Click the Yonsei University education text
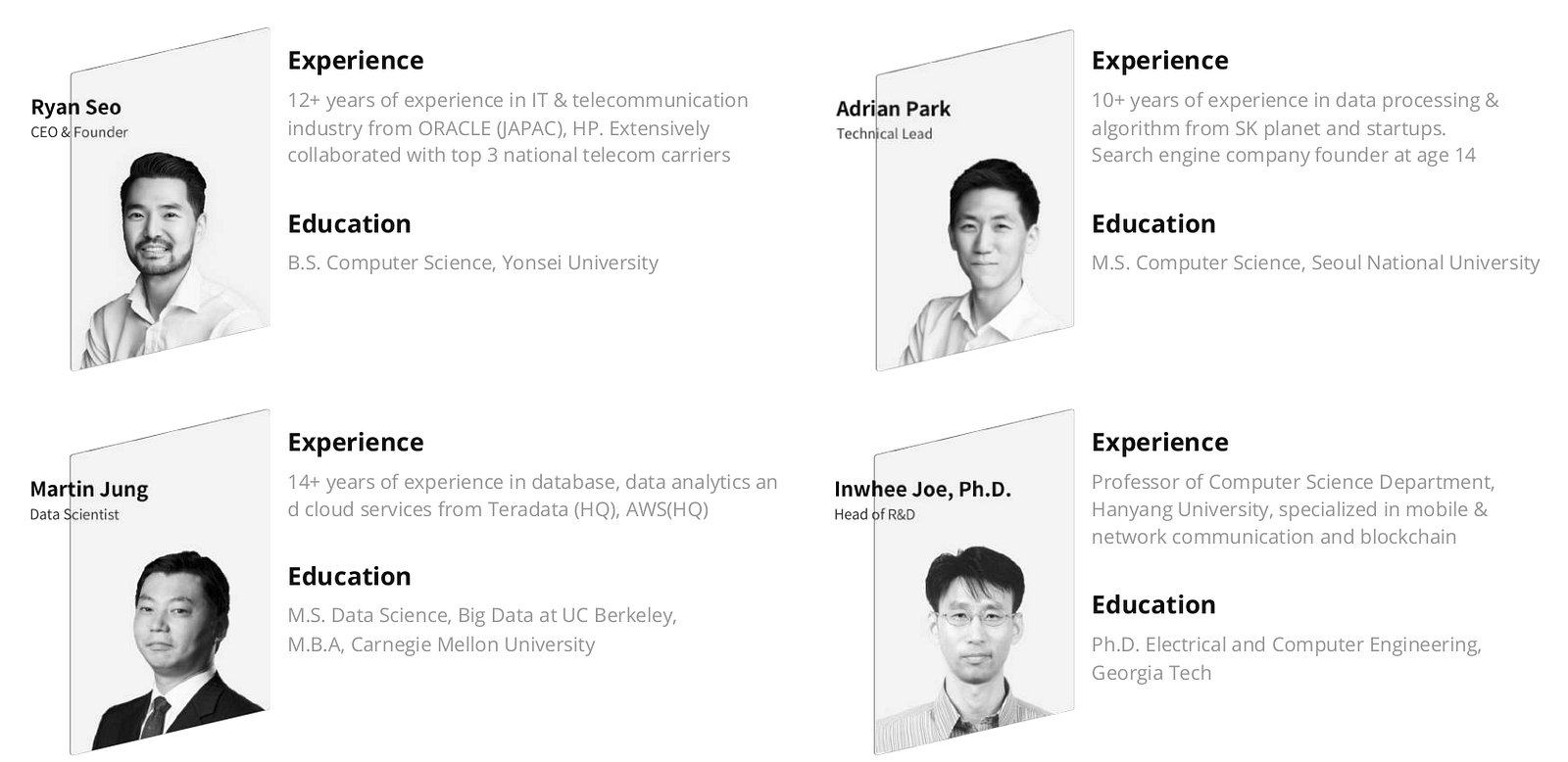Viewport: 1568px width, 762px height. (x=579, y=262)
